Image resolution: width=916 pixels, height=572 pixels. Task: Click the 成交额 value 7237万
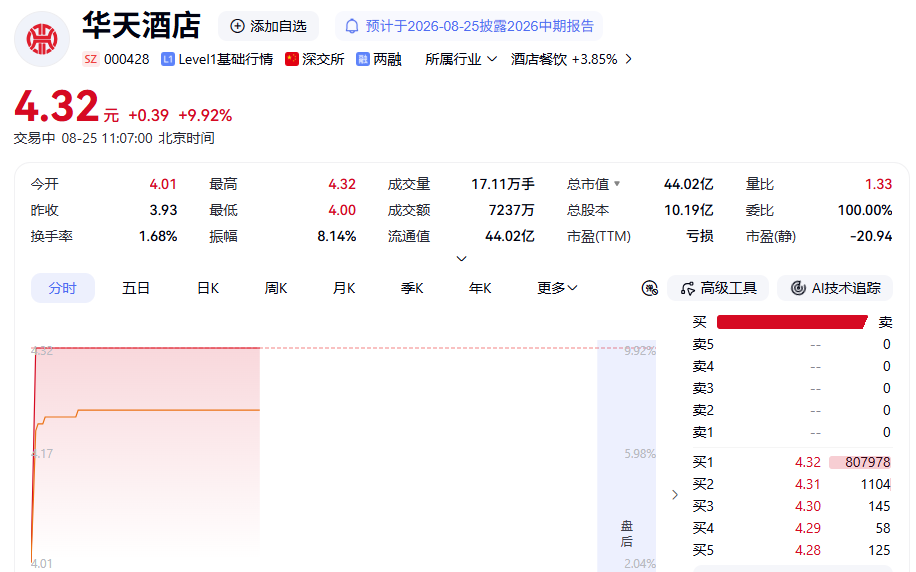coord(511,210)
